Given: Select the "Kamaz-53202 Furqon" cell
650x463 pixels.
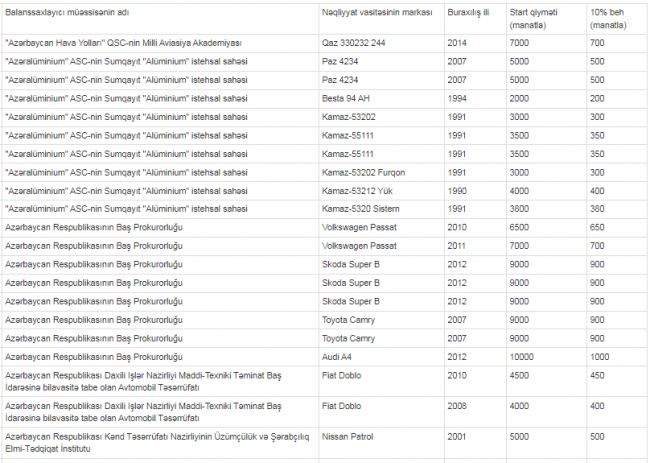Looking at the screenshot, I should click(x=362, y=172).
